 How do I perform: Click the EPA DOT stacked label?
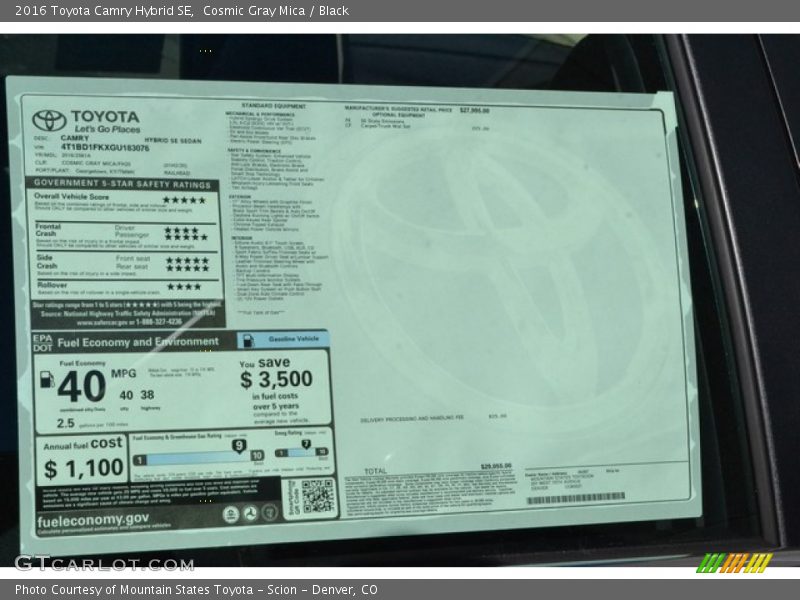[x=43, y=341]
